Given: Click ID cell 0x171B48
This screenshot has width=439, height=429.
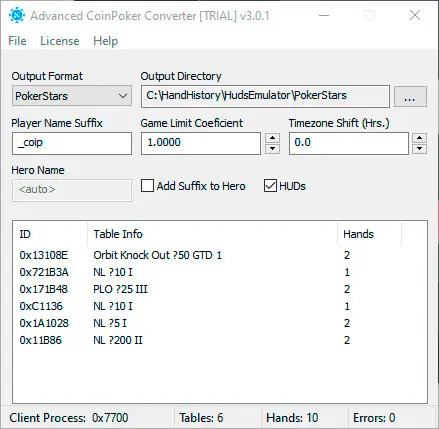Looking at the screenshot, I should (x=44, y=289).
